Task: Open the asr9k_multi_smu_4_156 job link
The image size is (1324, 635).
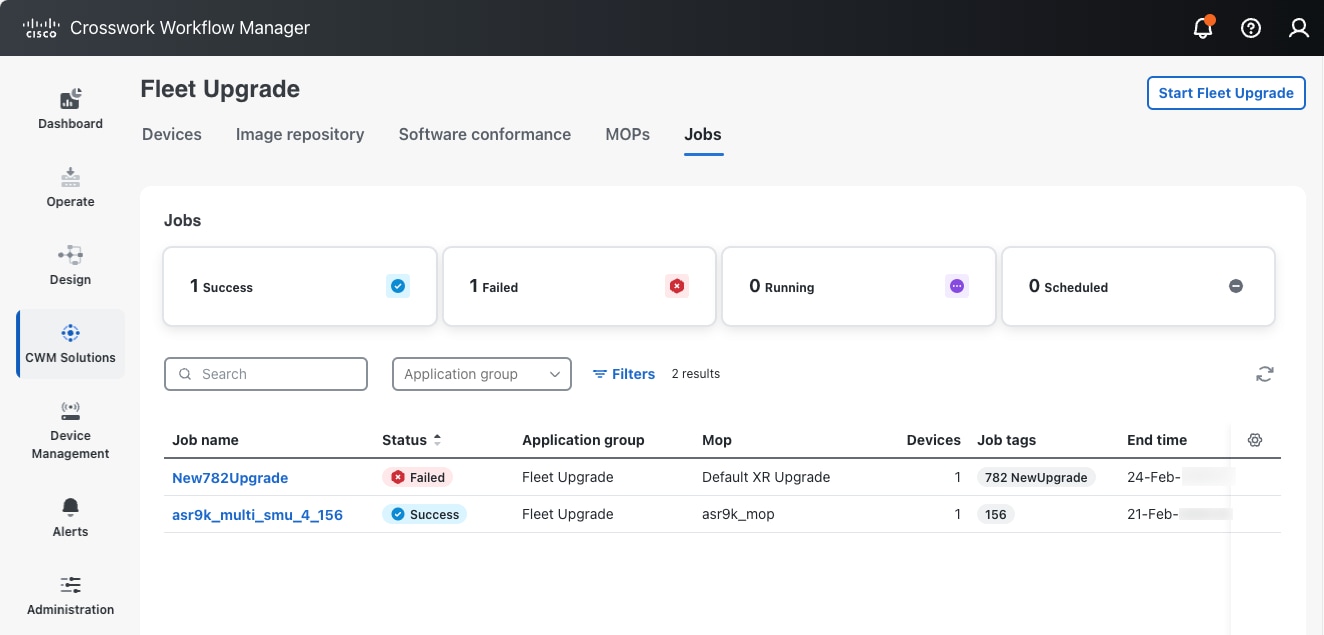Action: coord(257,515)
